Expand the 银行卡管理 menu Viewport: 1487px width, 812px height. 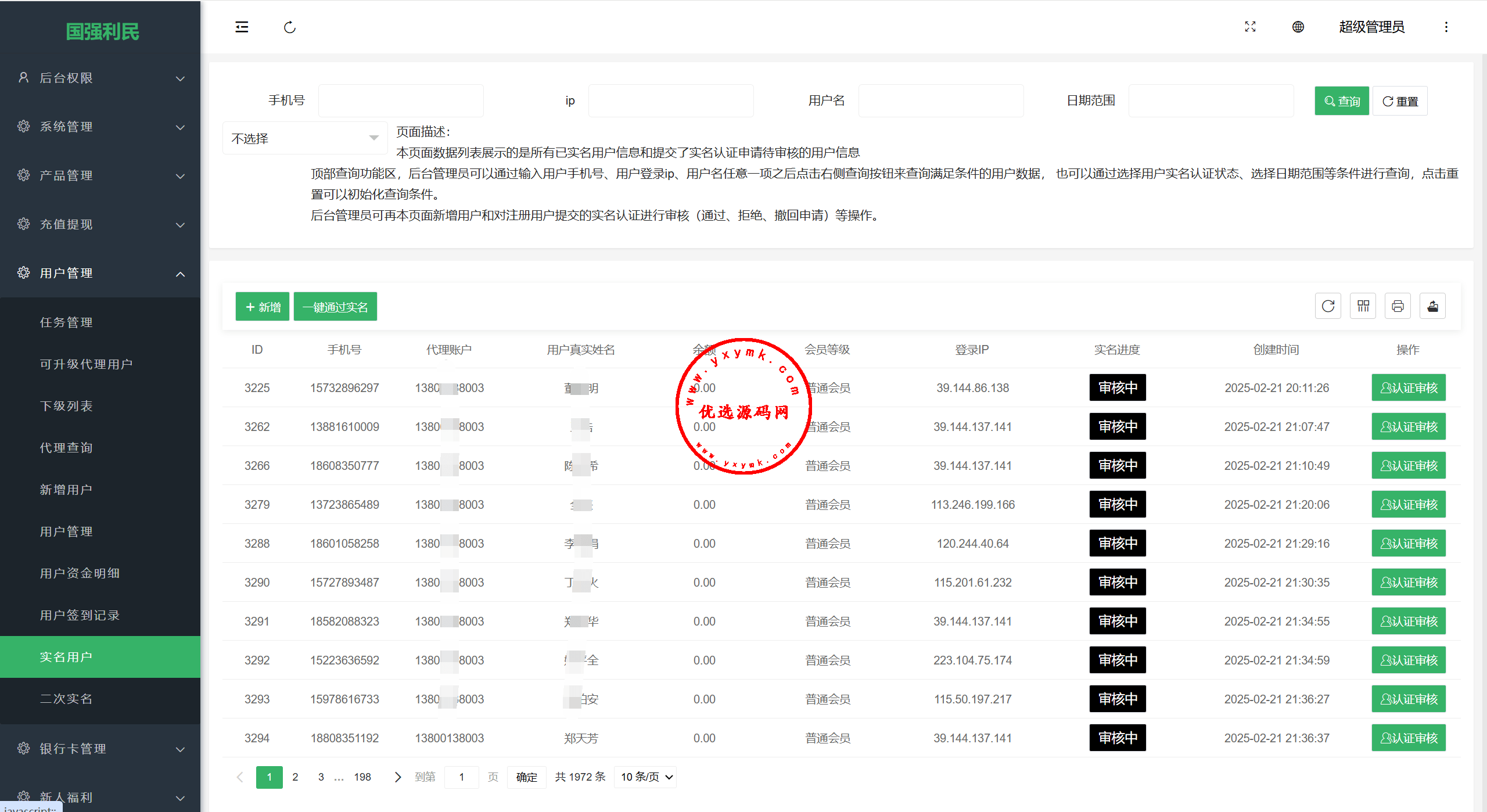pyautogui.click(x=100, y=749)
